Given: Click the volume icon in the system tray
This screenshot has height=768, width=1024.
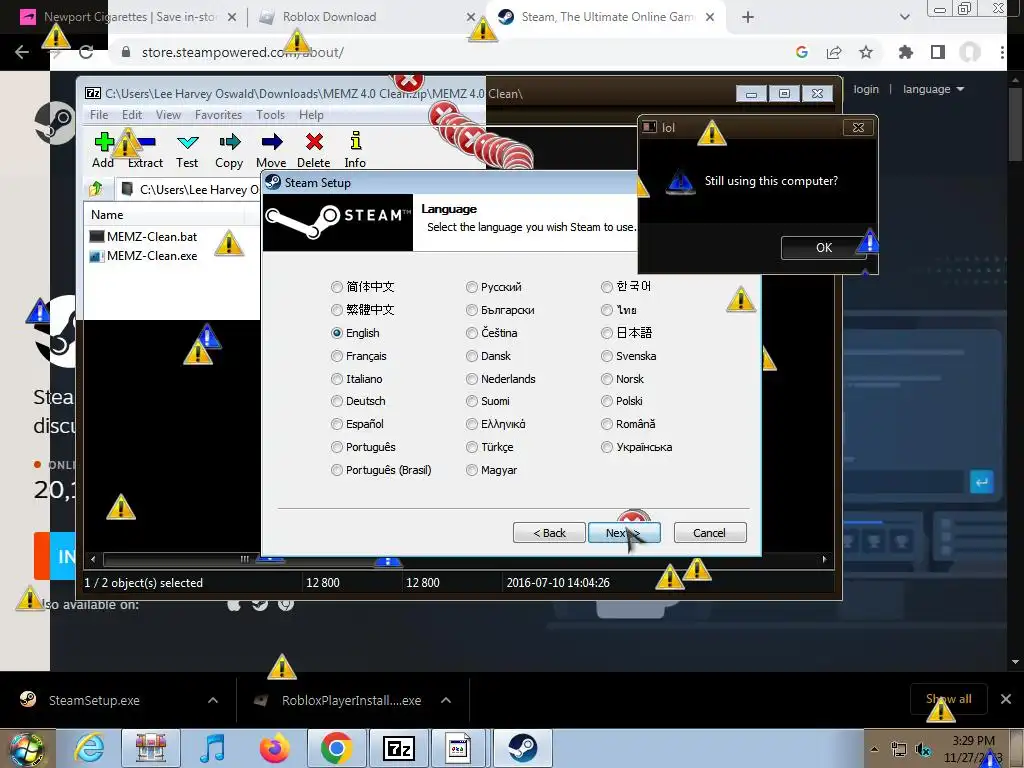Looking at the screenshot, I should click(x=923, y=750).
